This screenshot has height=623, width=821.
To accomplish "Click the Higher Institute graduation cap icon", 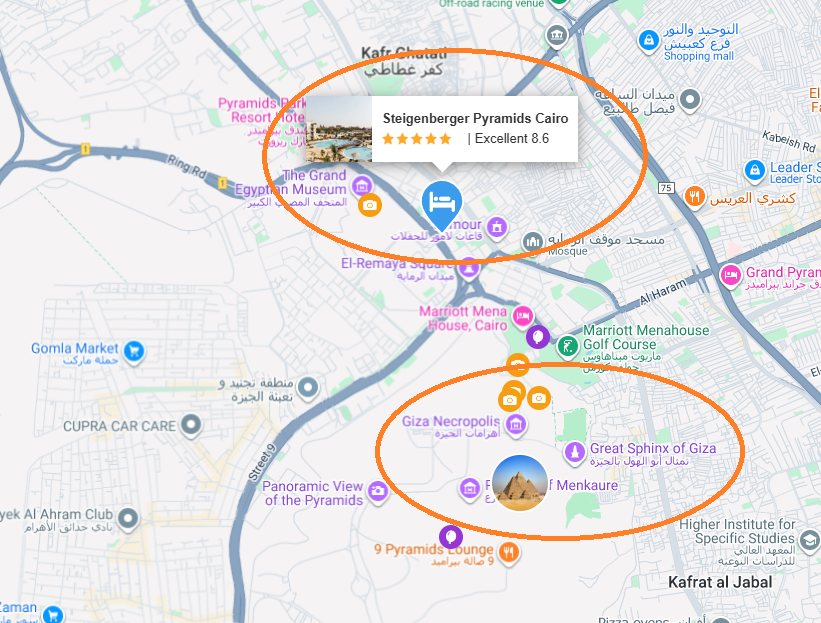I will click(x=809, y=540).
